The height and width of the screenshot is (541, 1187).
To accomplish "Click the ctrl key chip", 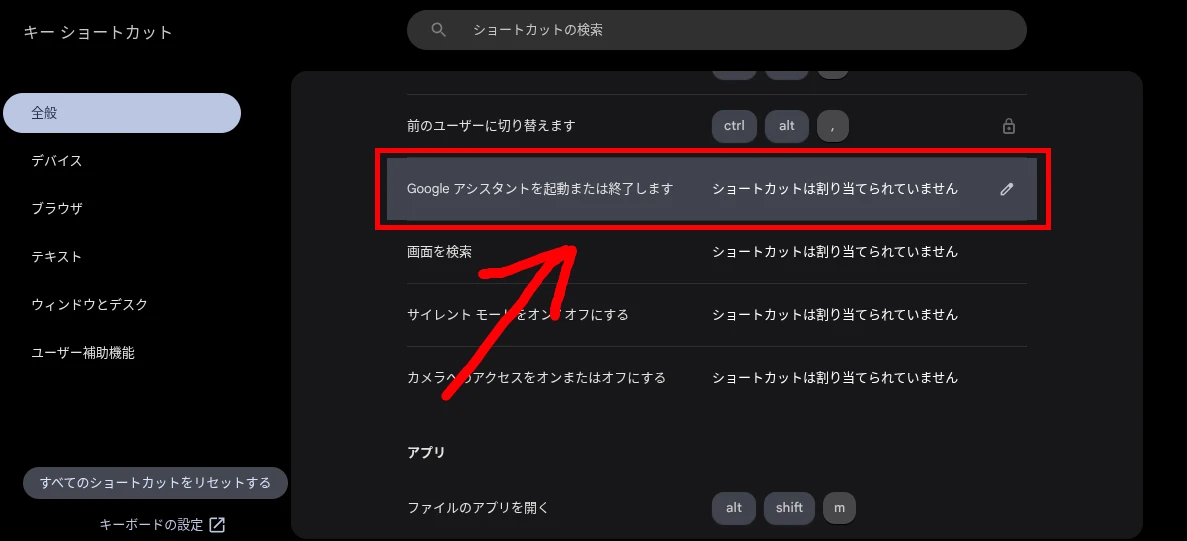I will pos(734,126).
